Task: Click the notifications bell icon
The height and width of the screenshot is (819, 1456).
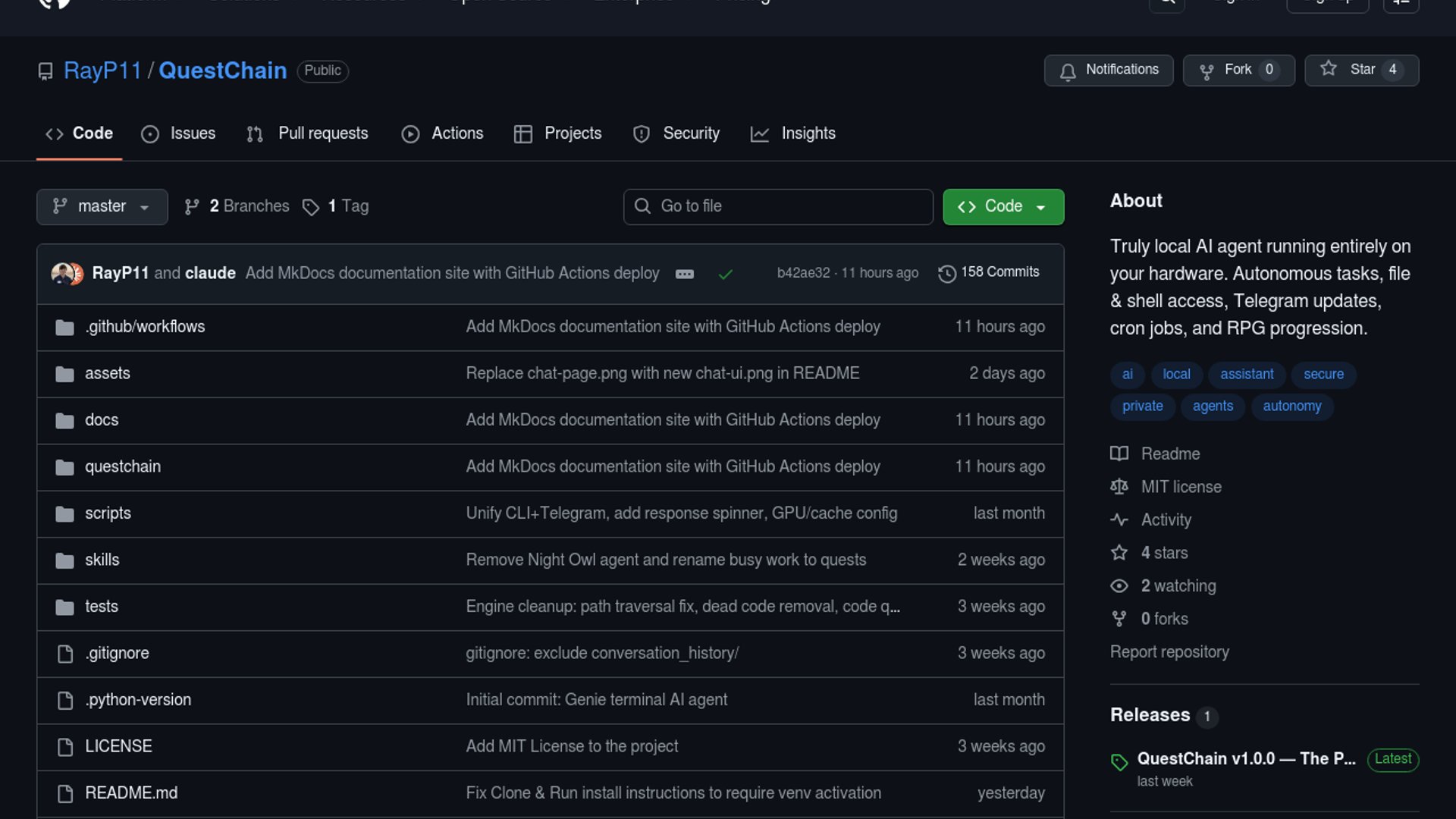Action: click(1068, 71)
